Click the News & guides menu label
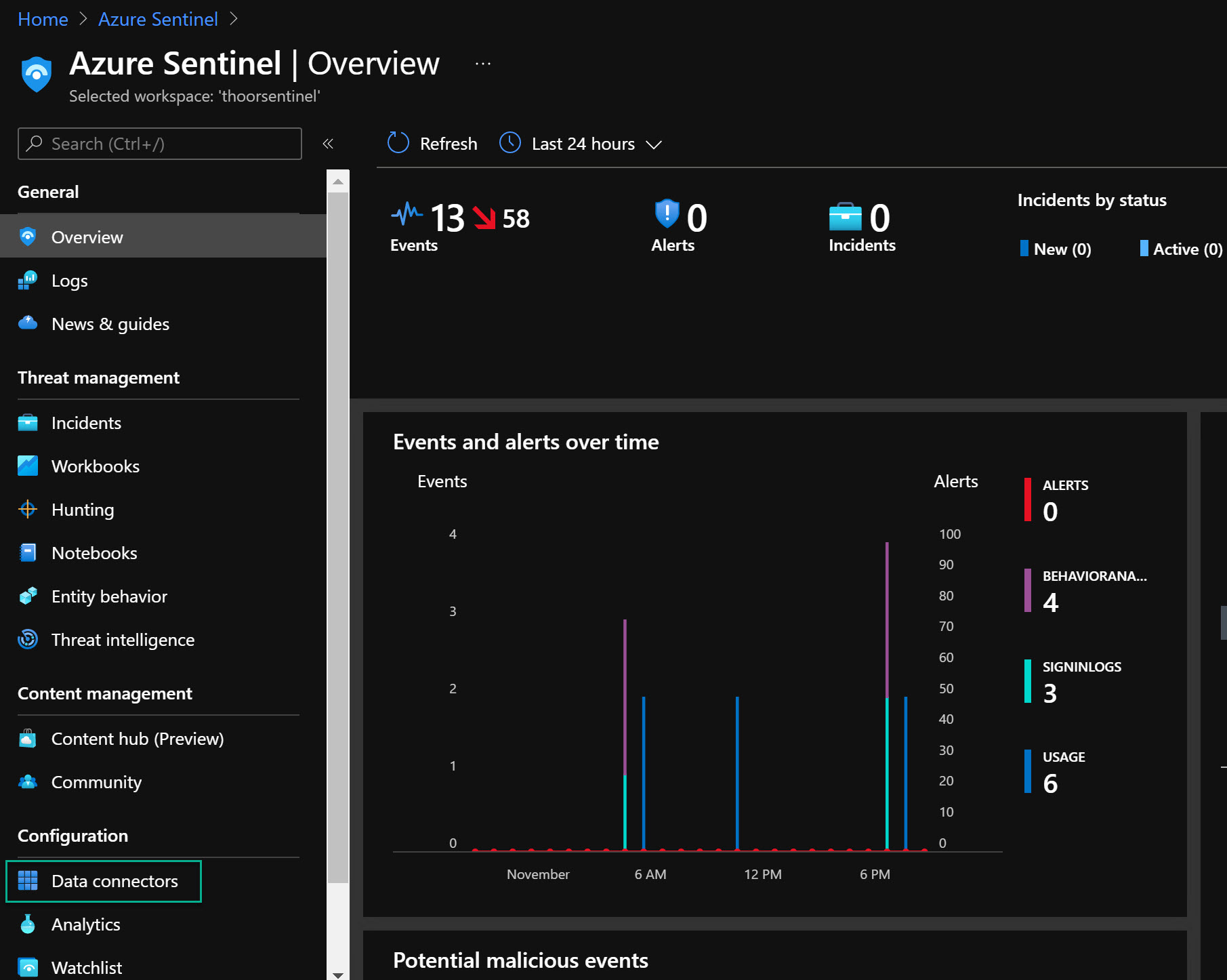1227x980 pixels. [110, 324]
